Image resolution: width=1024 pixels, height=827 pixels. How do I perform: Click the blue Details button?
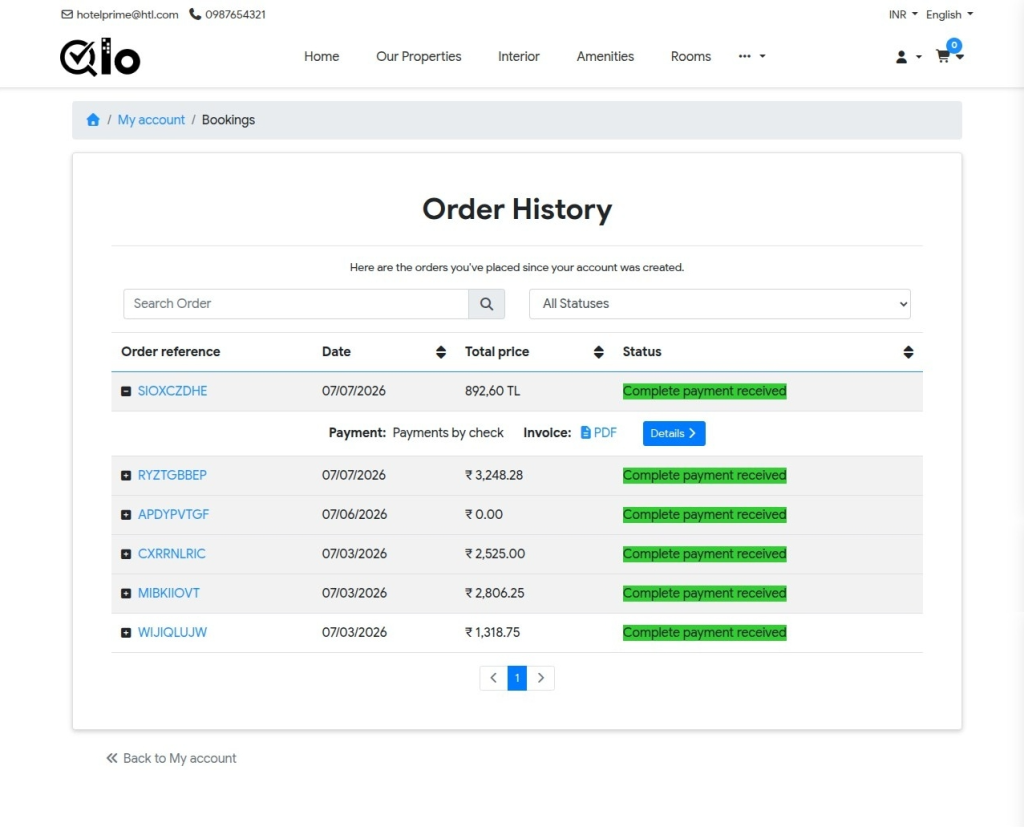(674, 433)
